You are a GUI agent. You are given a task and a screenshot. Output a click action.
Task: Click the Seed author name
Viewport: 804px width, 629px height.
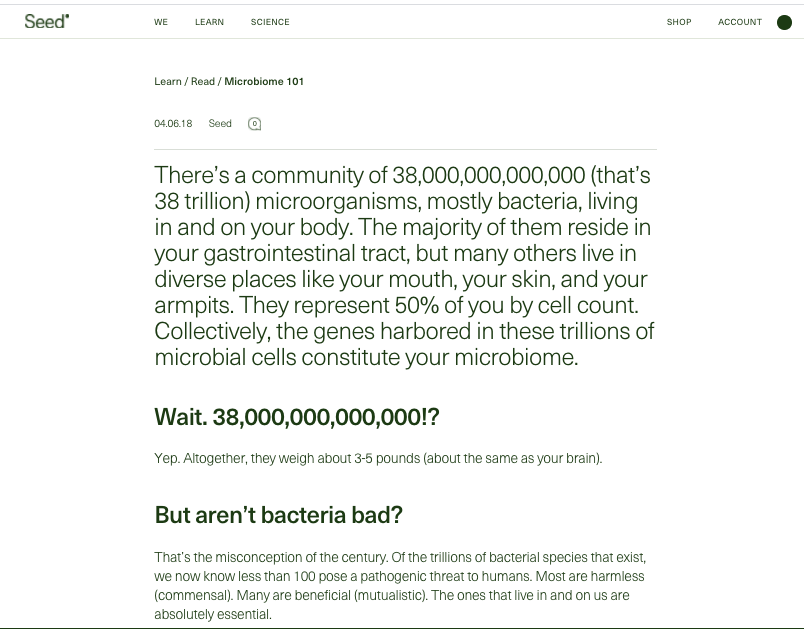pos(220,124)
